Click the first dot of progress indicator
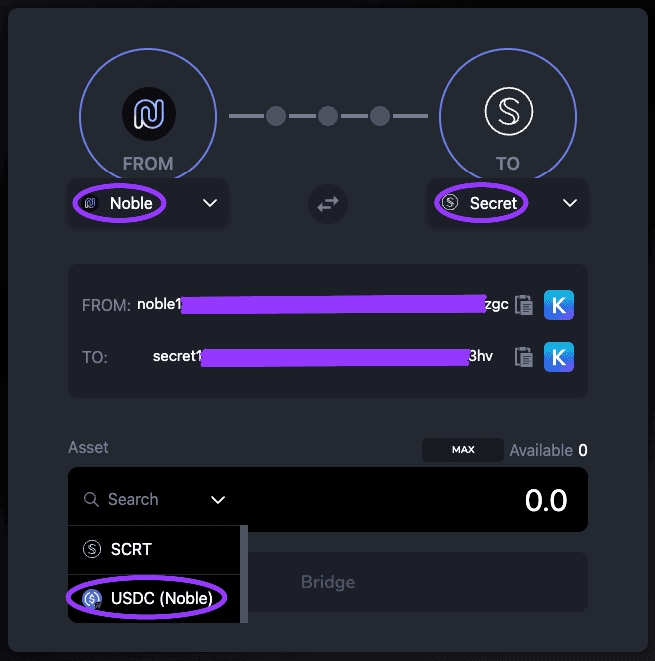 pyautogui.click(x=276, y=116)
